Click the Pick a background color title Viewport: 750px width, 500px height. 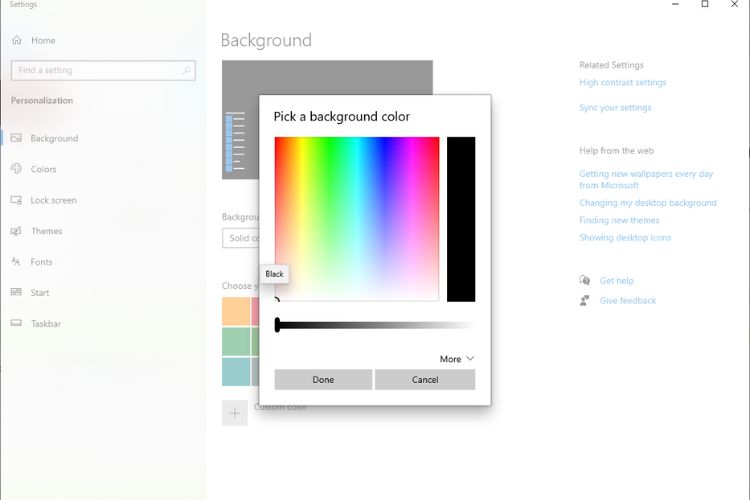click(x=342, y=116)
